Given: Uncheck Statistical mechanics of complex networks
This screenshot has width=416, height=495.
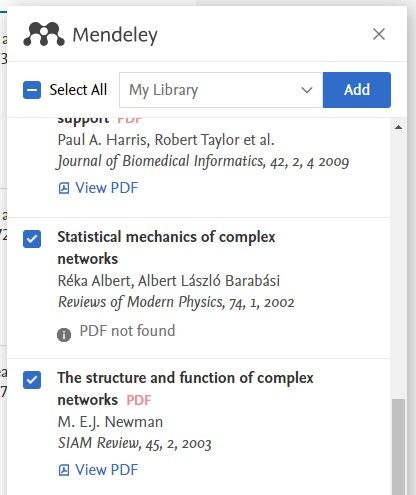Looking at the screenshot, I should coord(32,239).
